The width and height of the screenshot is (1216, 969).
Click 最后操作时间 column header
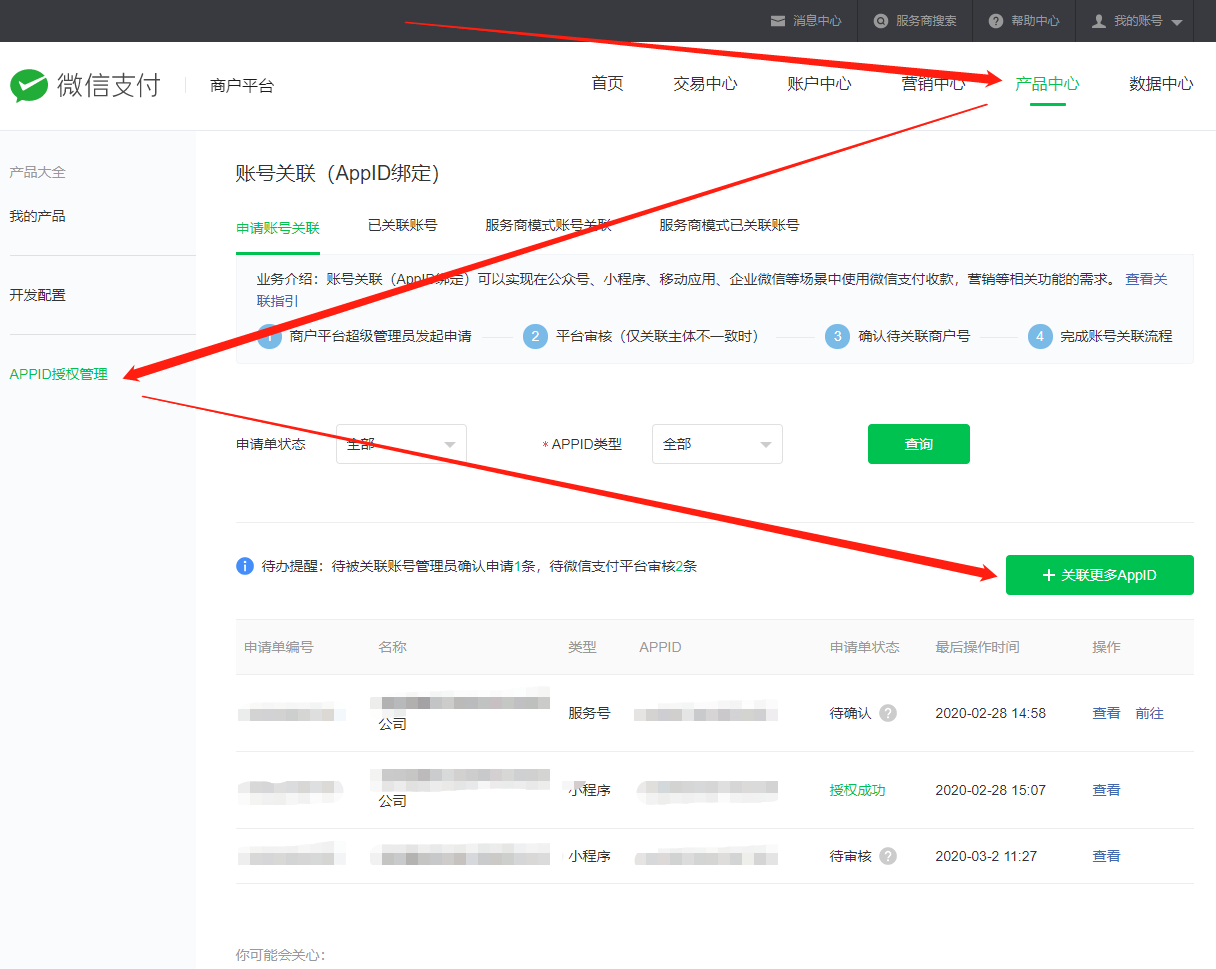click(977, 647)
